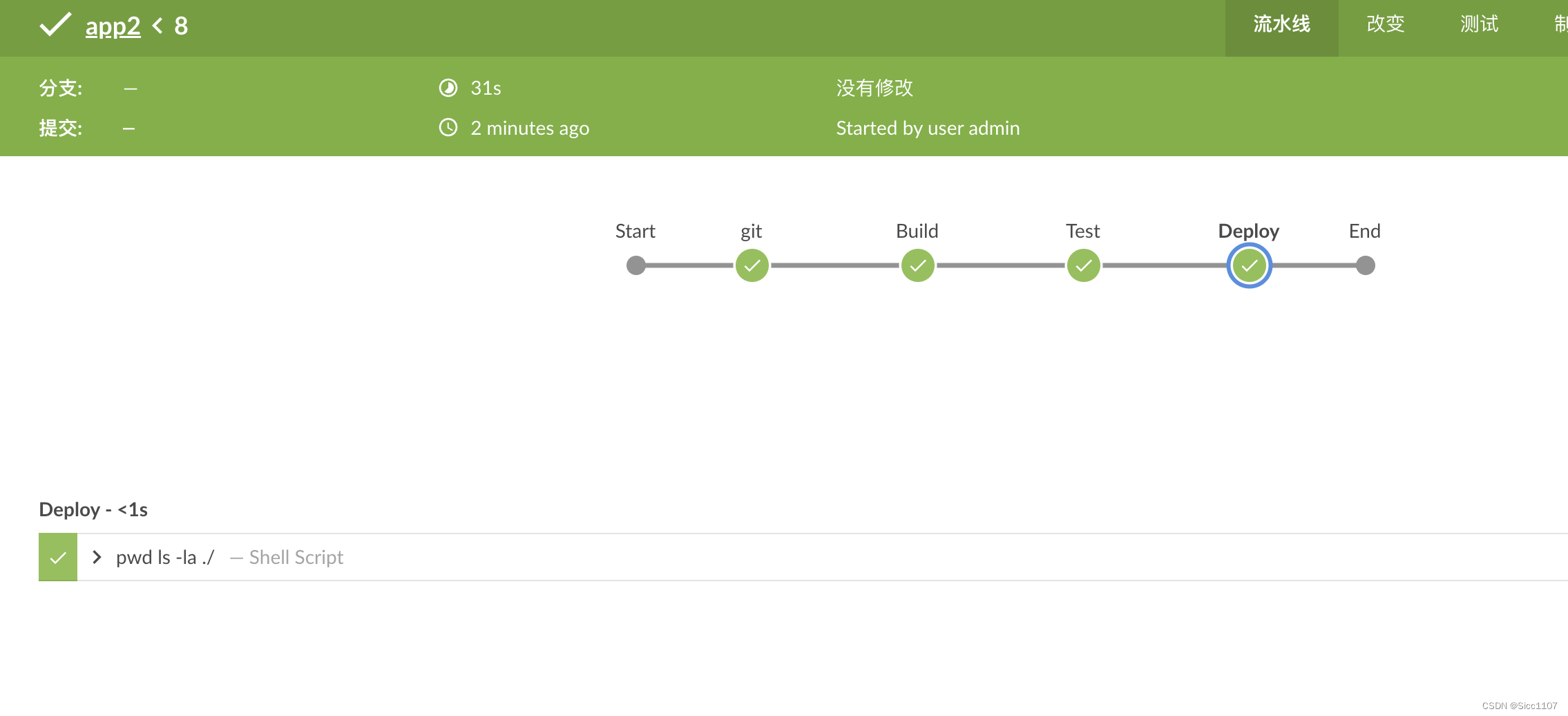
Task: Click the green step status checkmark box
Action: 58,557
